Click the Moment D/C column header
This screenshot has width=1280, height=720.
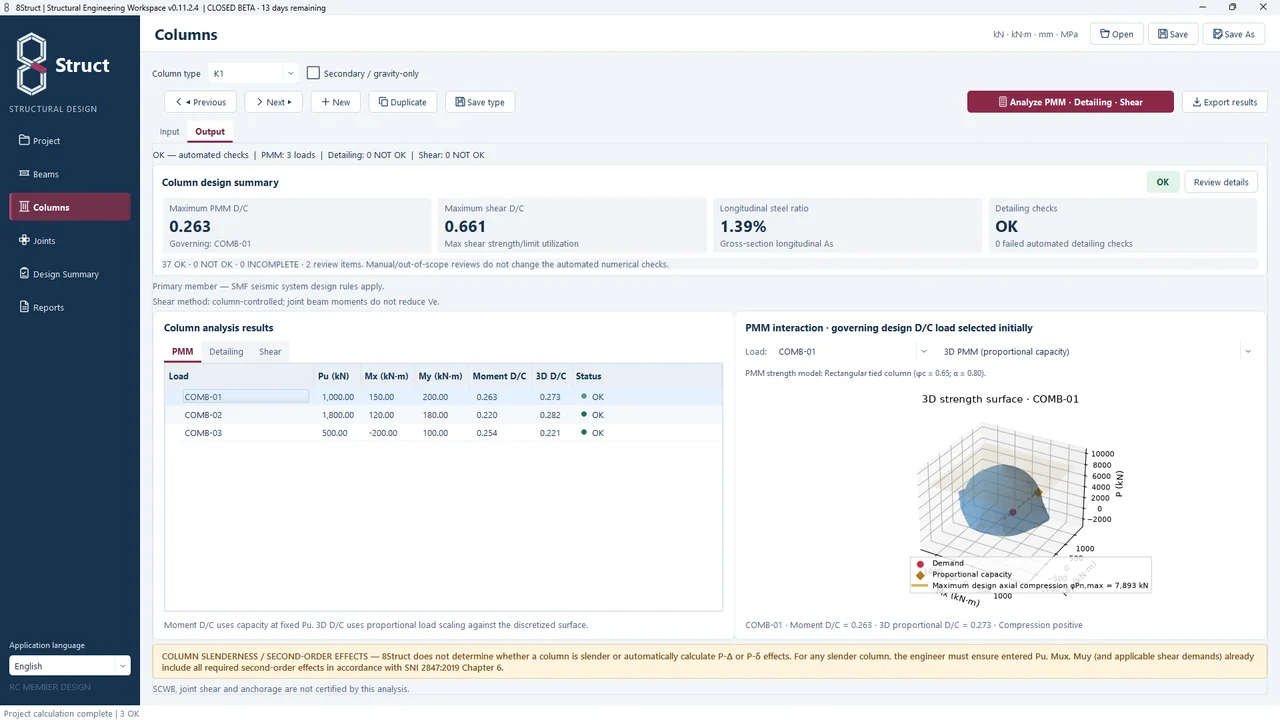click(x=499, y=376)
